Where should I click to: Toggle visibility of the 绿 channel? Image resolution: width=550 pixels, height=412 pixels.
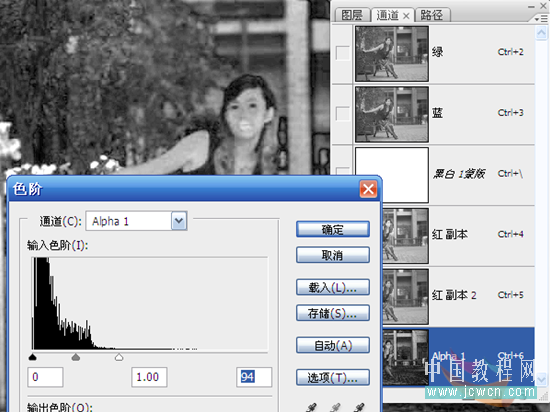[x=342, y=53]
